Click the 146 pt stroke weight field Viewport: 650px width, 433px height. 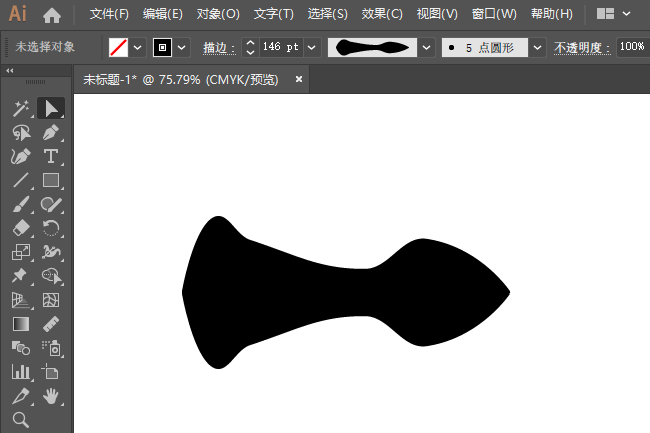click(x=281, y=47)
